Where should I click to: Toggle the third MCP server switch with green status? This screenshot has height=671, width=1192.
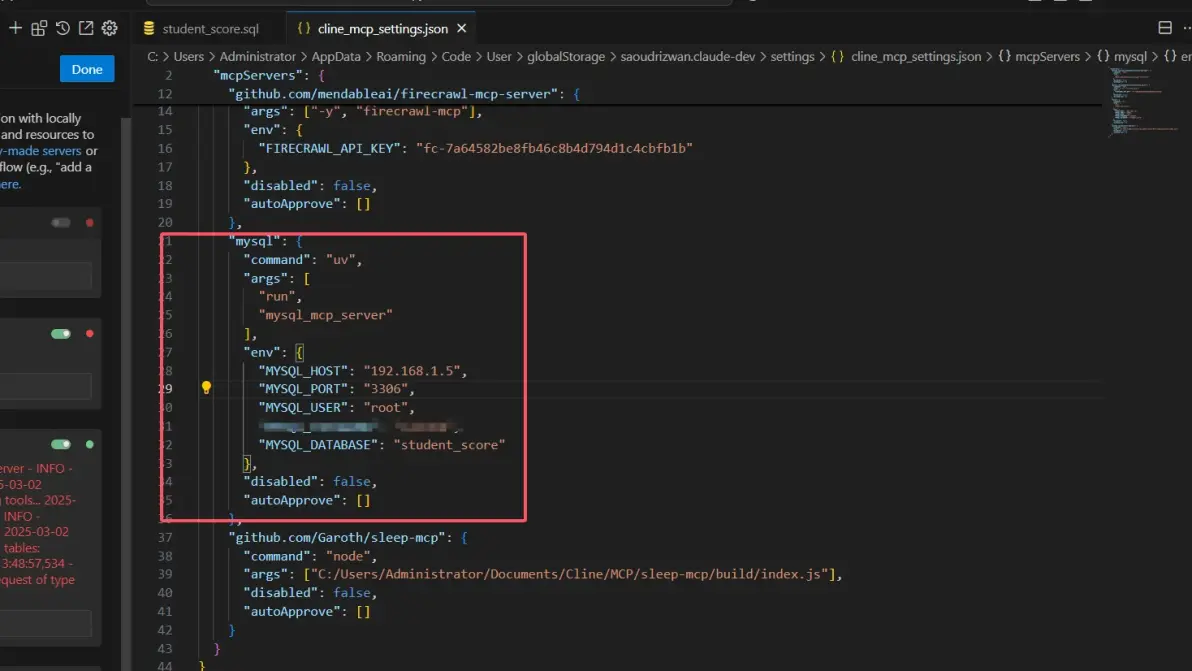61,444
